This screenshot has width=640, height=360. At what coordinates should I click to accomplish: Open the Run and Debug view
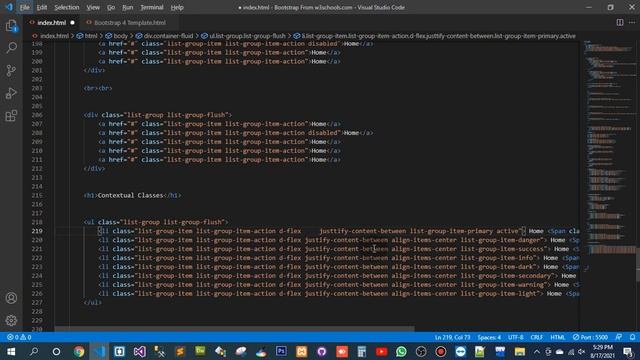[11, 93]
